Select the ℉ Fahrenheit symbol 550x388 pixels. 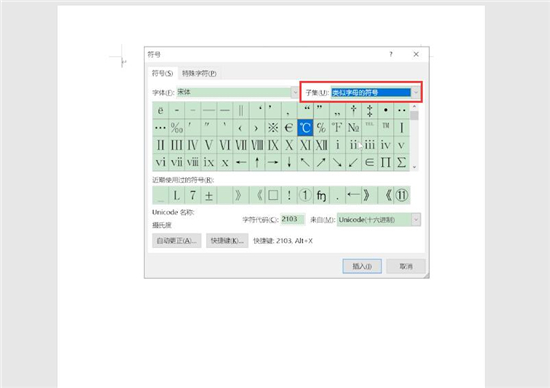(x=337, y=128)
